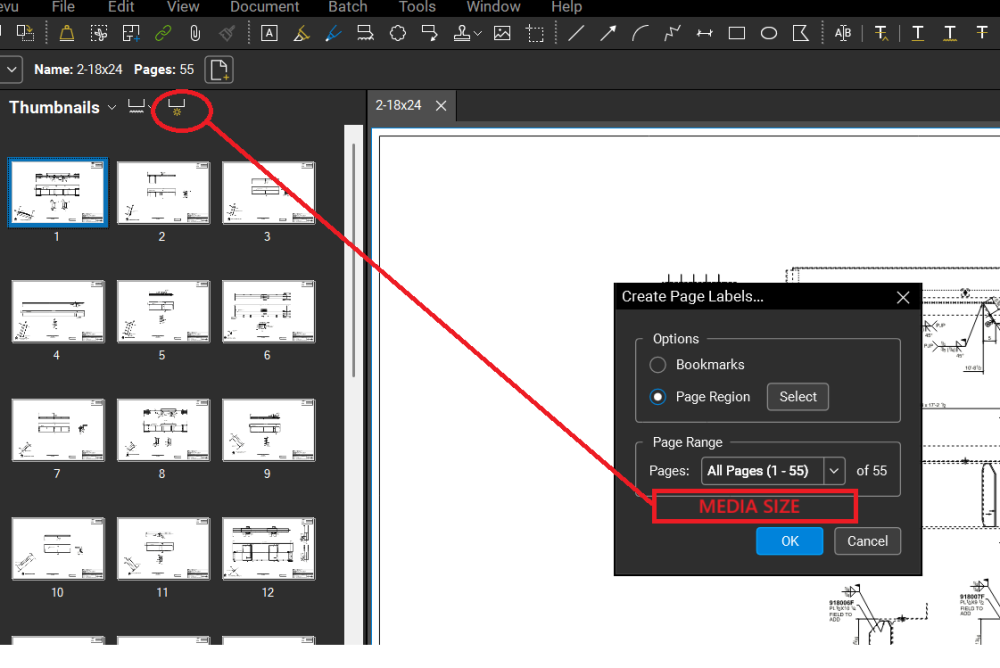
Task: Select the Rectangle tool
Action: (x=737, y=33)
